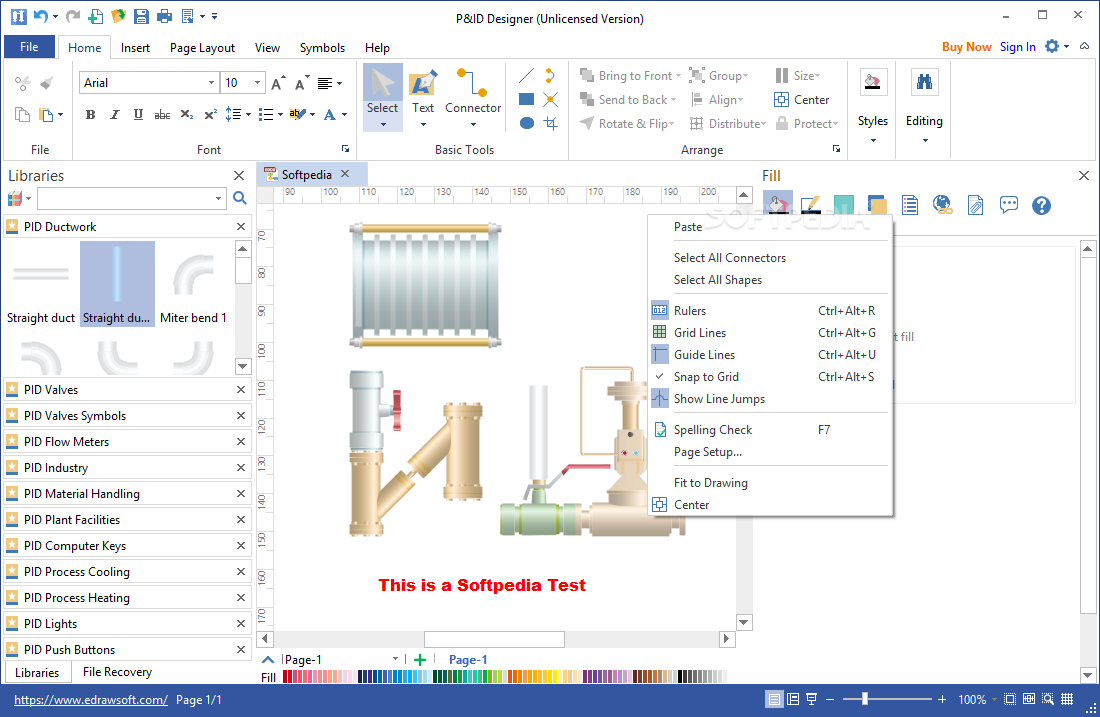The image size is (1100, 717).
Task: Select the crop tool icon
Action: [551, 123]
